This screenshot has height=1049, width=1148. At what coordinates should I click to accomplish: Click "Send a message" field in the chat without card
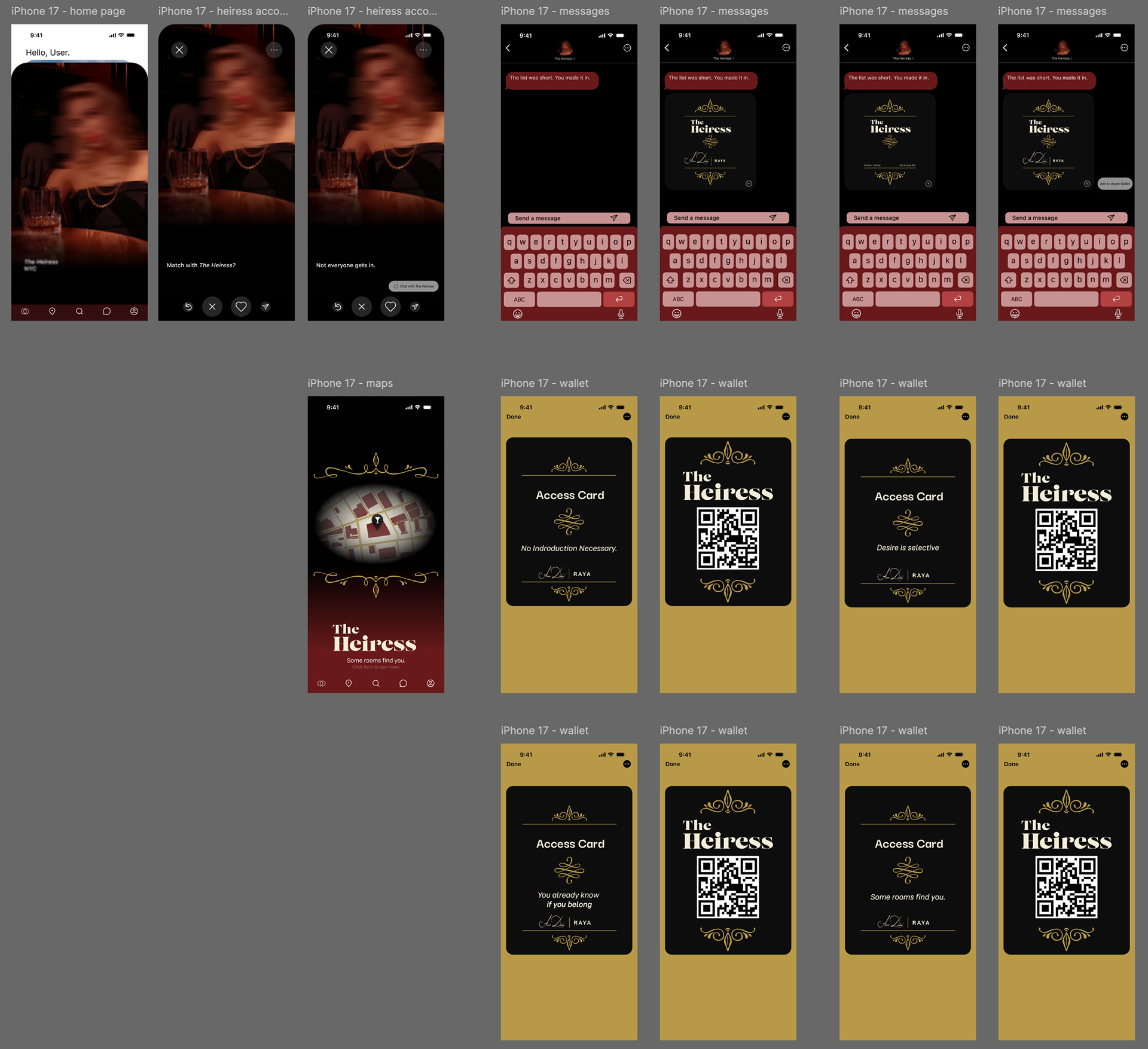[x=569, y=218]
